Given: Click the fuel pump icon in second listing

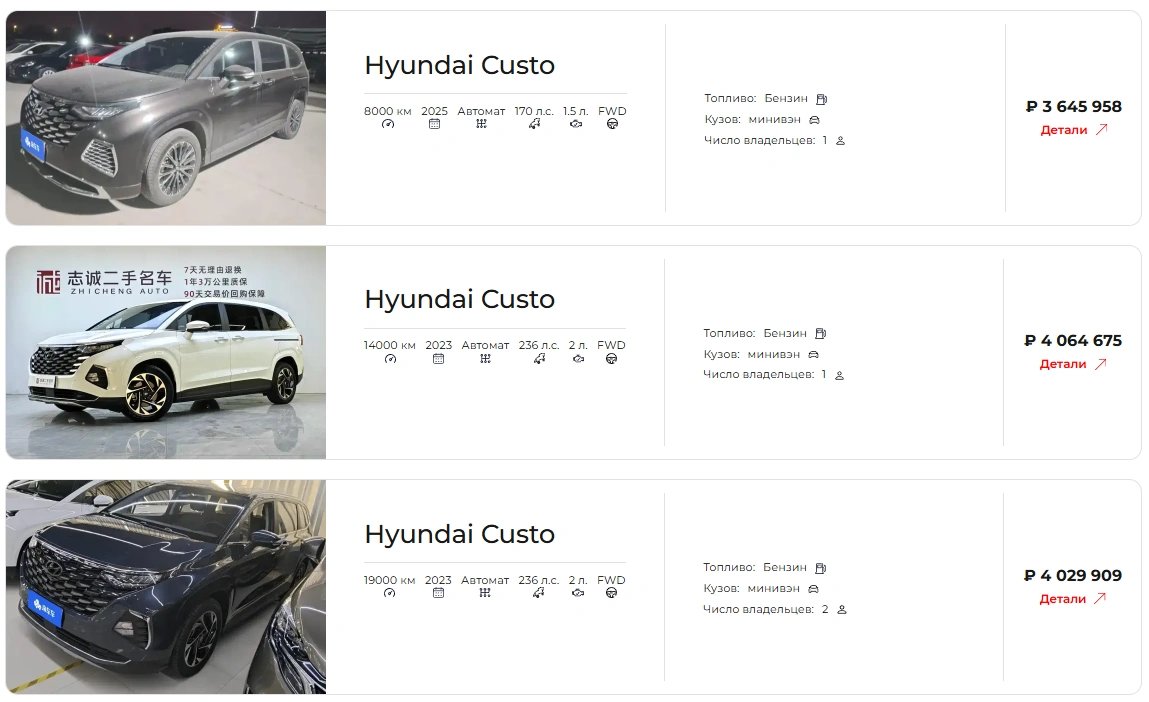Looking at the screenshot, I should click(x=821, y=333).
